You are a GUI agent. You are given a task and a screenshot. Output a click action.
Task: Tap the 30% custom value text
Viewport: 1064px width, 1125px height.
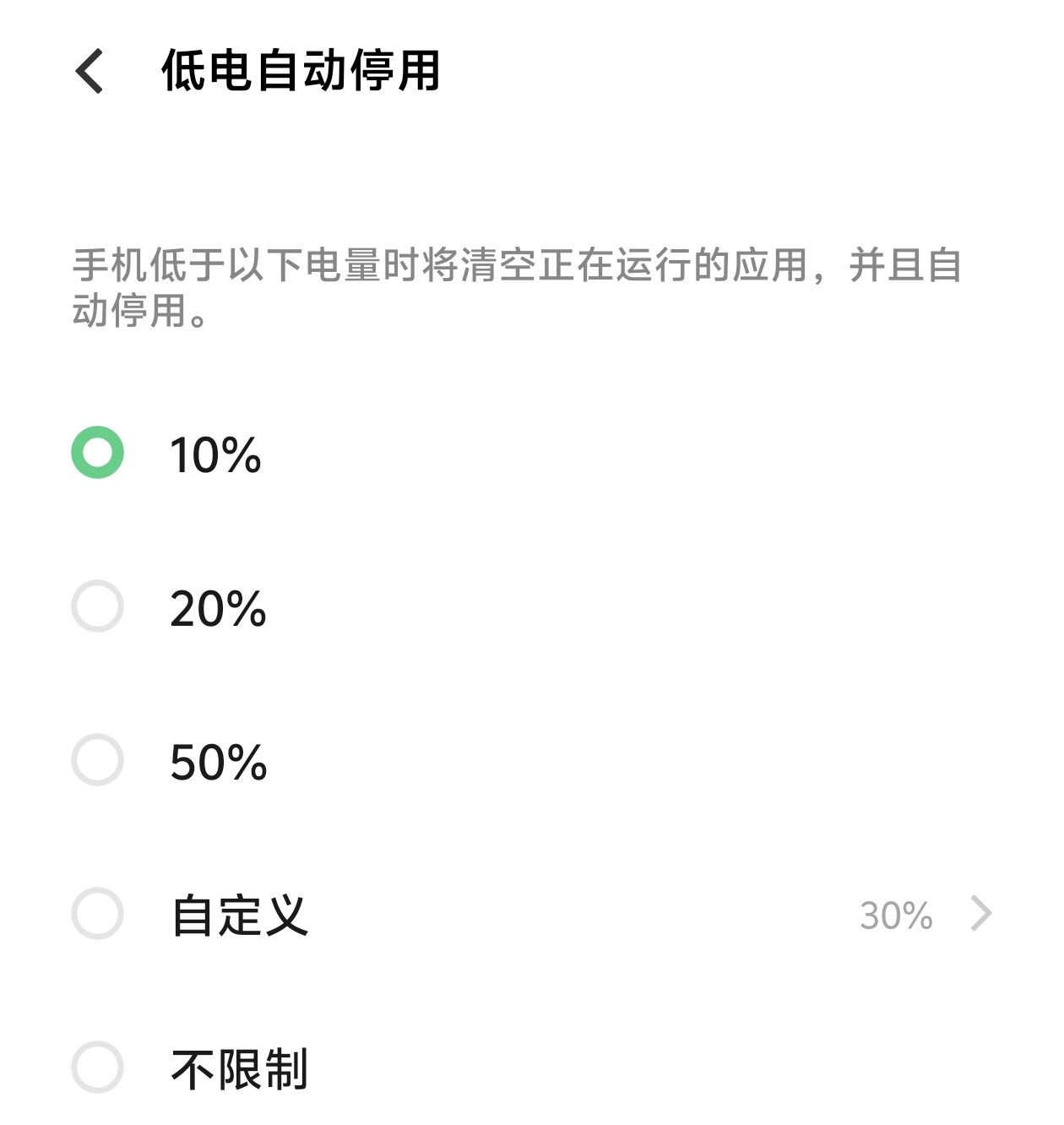(896, 916)
